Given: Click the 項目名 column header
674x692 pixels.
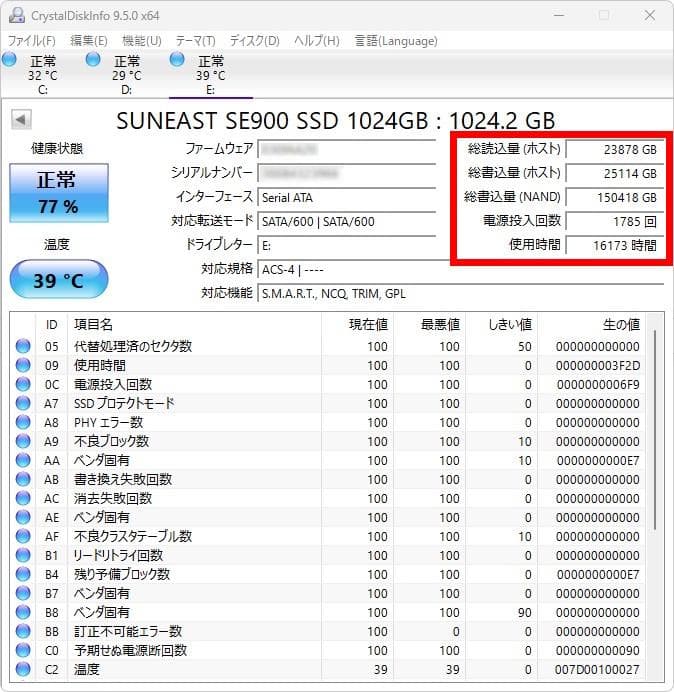Looking at the screenshot, I should coord(194,325).
